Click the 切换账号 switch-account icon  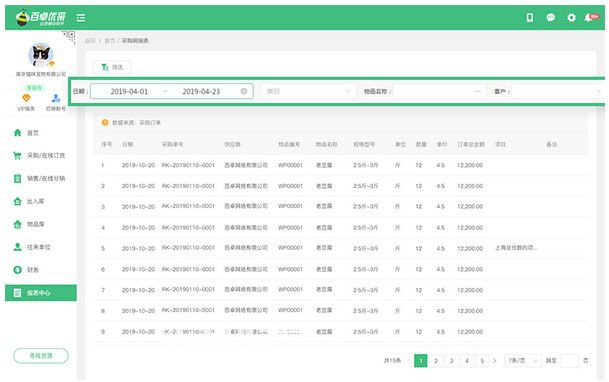click(56, 98)
